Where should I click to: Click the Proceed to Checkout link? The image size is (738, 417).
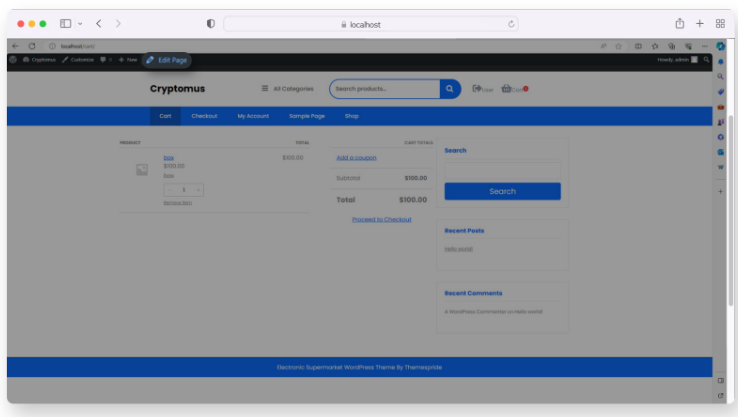click(x=381, y=219)
